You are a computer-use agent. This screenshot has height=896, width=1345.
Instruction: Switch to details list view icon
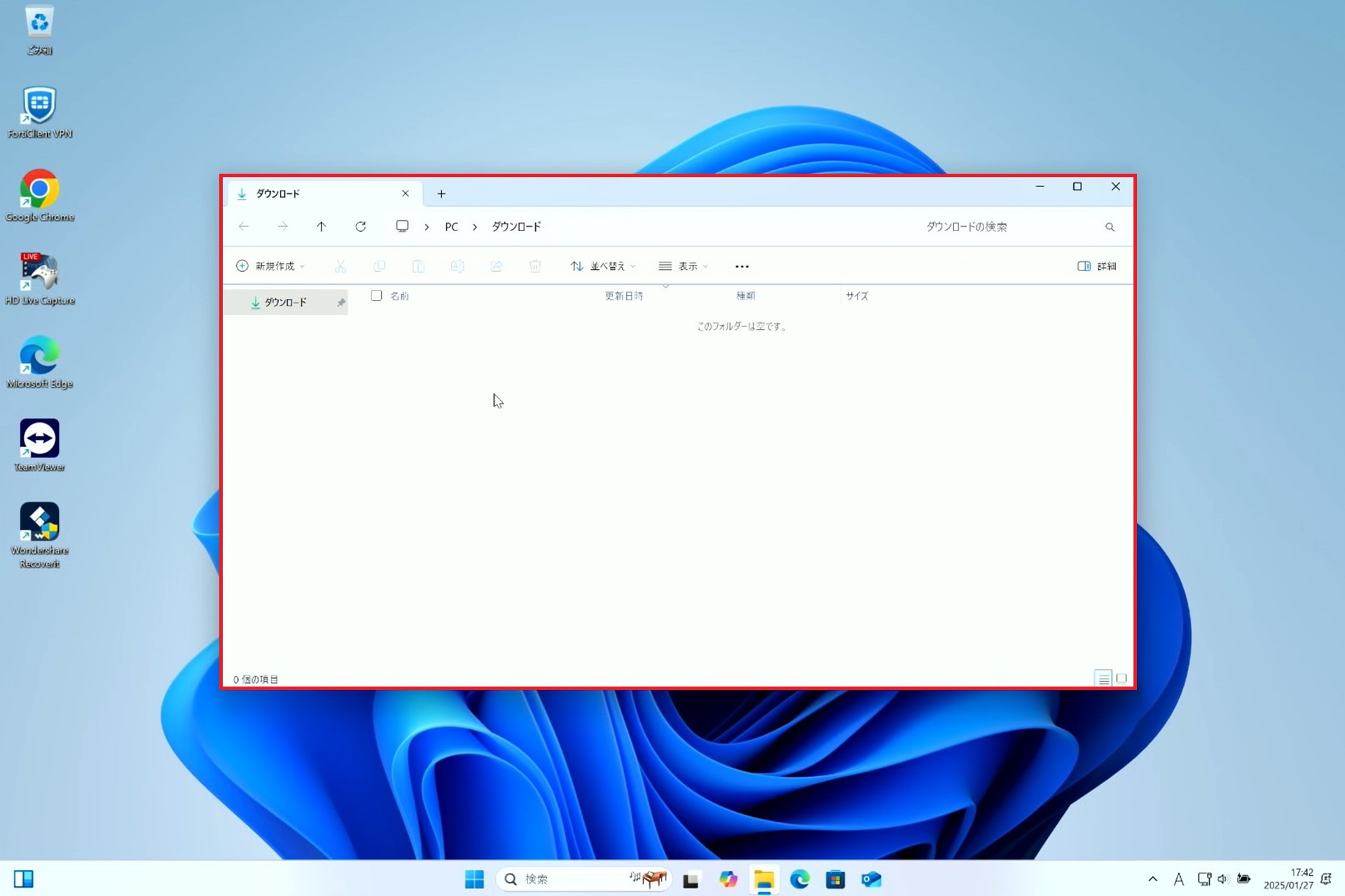pos(1103,678)
